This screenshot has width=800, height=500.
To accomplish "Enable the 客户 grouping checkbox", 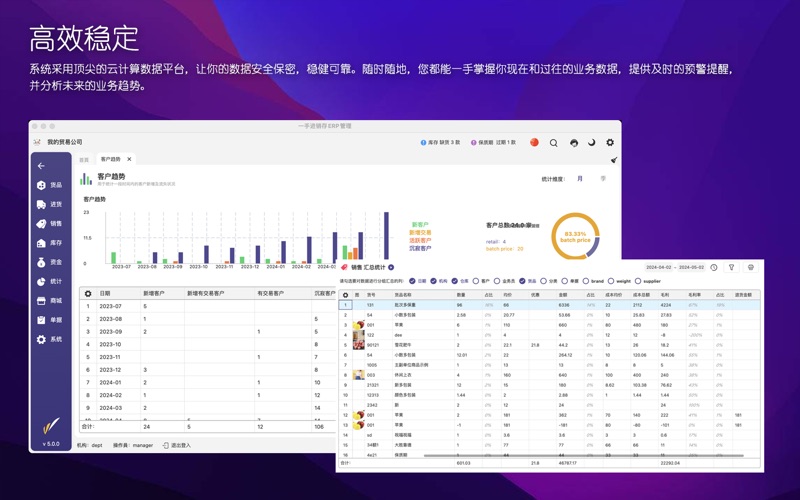I will click(x=476, y=281).
